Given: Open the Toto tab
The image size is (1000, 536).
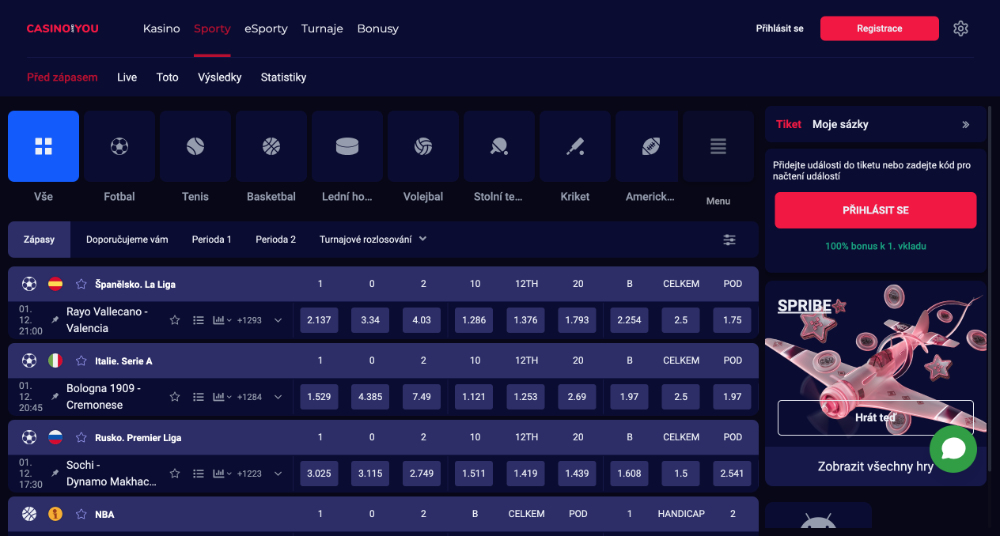Looking at the screenshot, I should point(167,77).
